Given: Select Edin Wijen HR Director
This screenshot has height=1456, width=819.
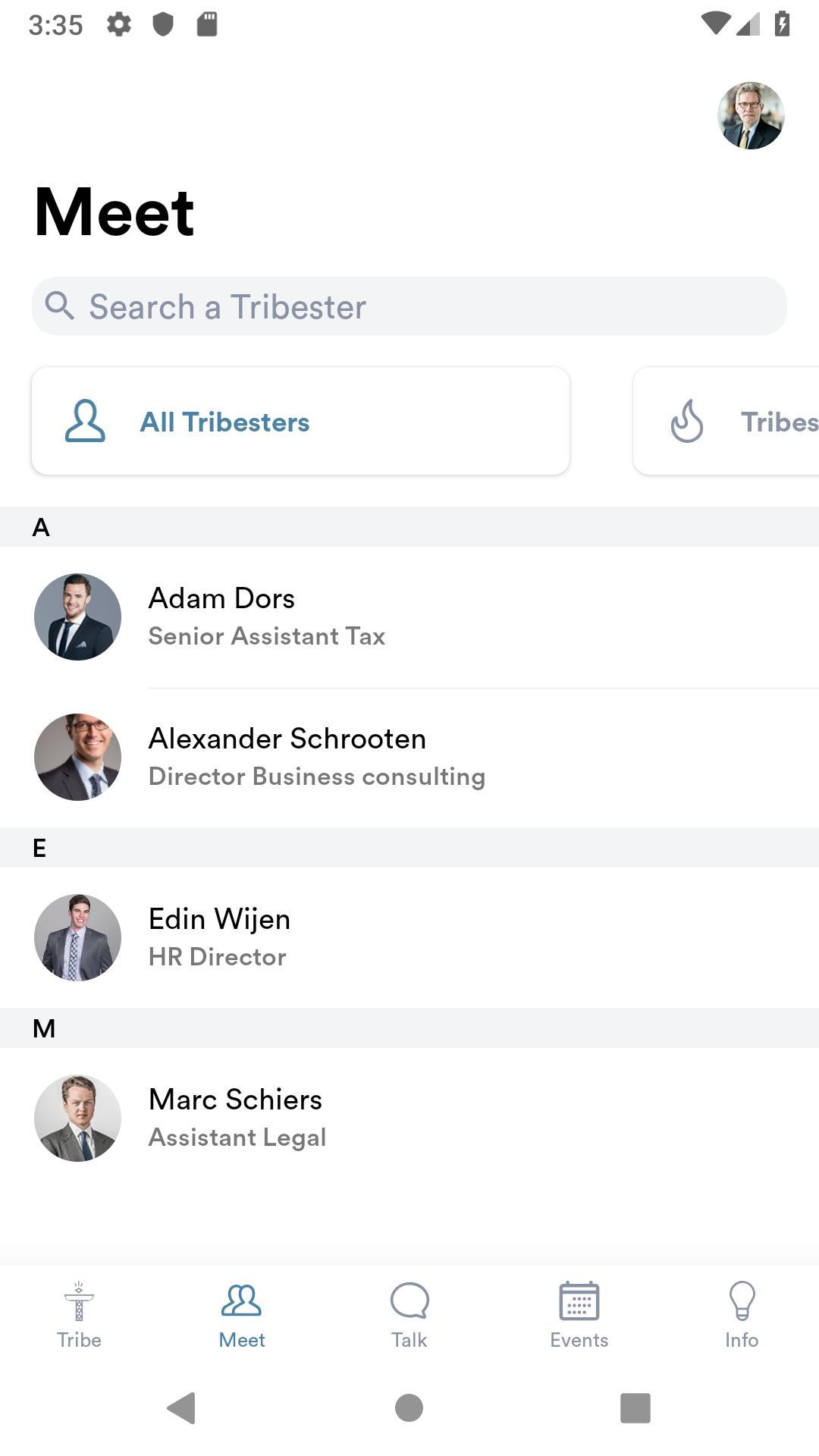Looking at the screenshot, I should (409, 937).
